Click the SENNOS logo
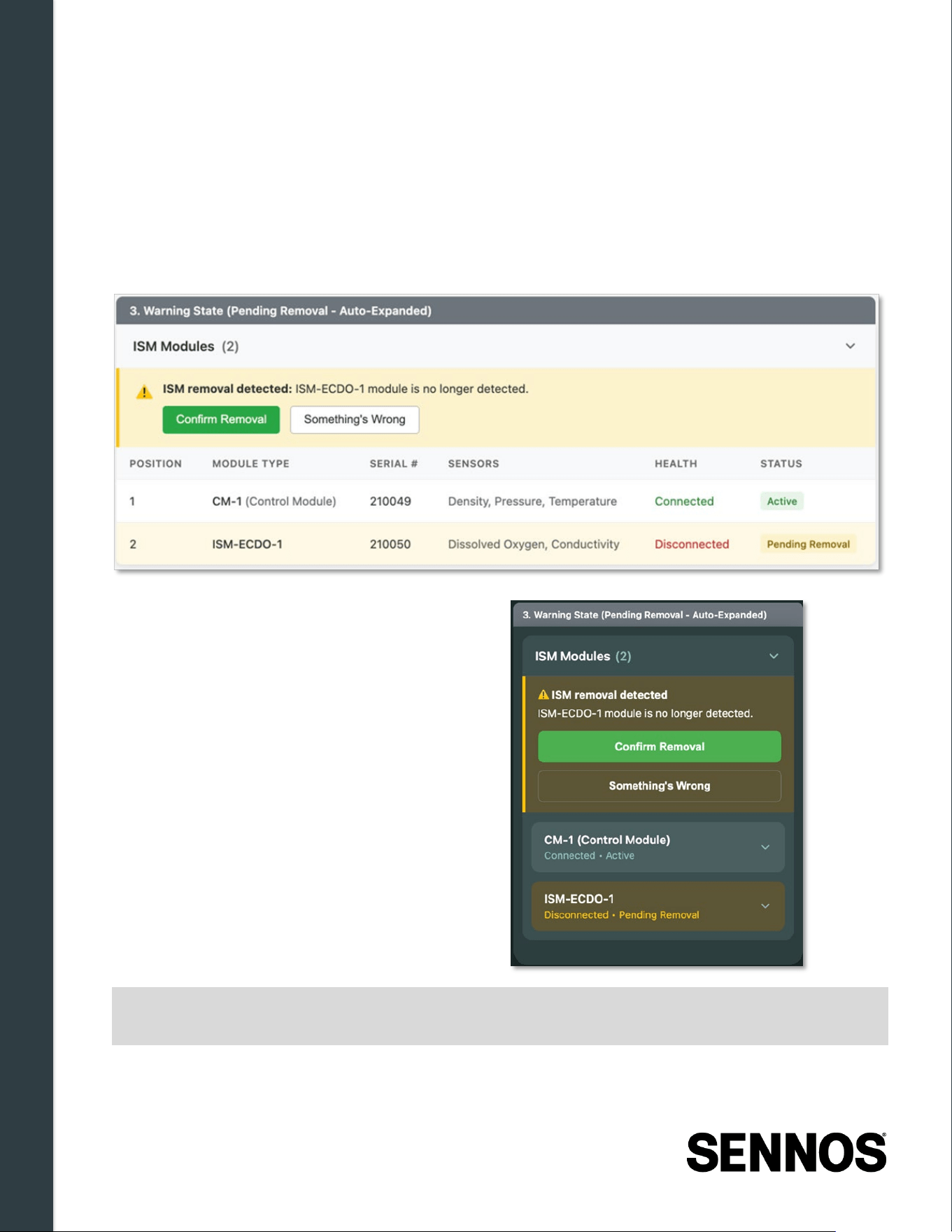Viewport: 952px width, 1232px height. [x=786, y=1152]
